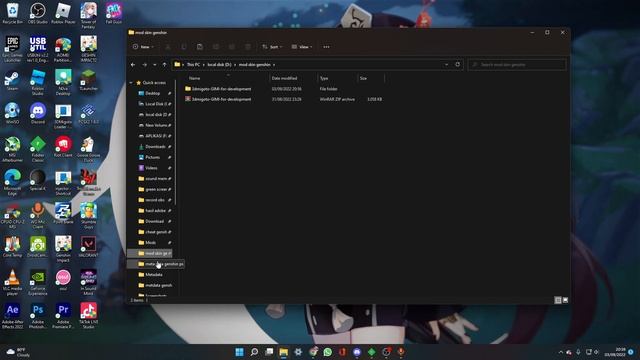
Task: Open Videos in Quick access
Action: [x=151, y=168]
